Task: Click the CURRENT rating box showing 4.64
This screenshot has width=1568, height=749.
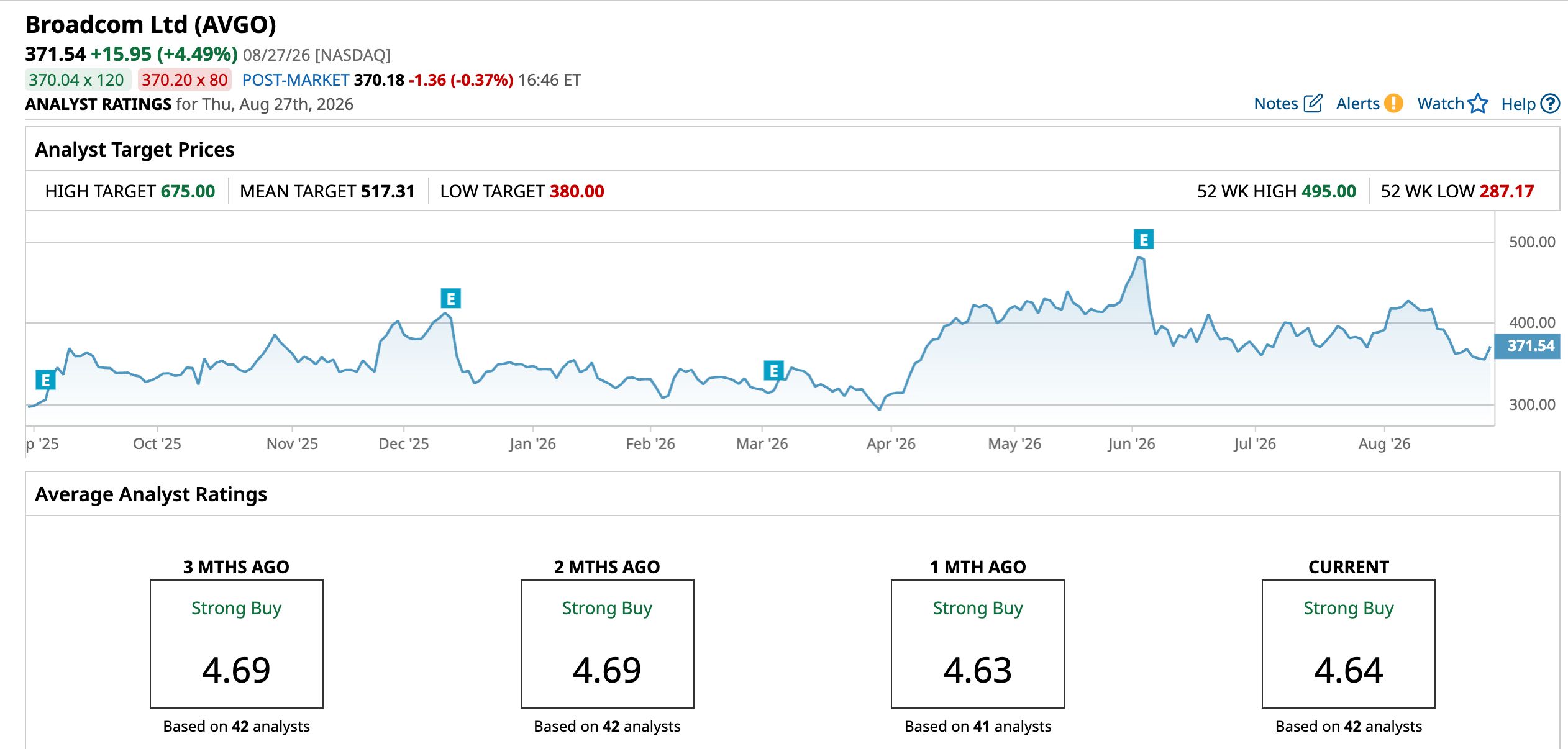Action: (x=1349, y=644)
